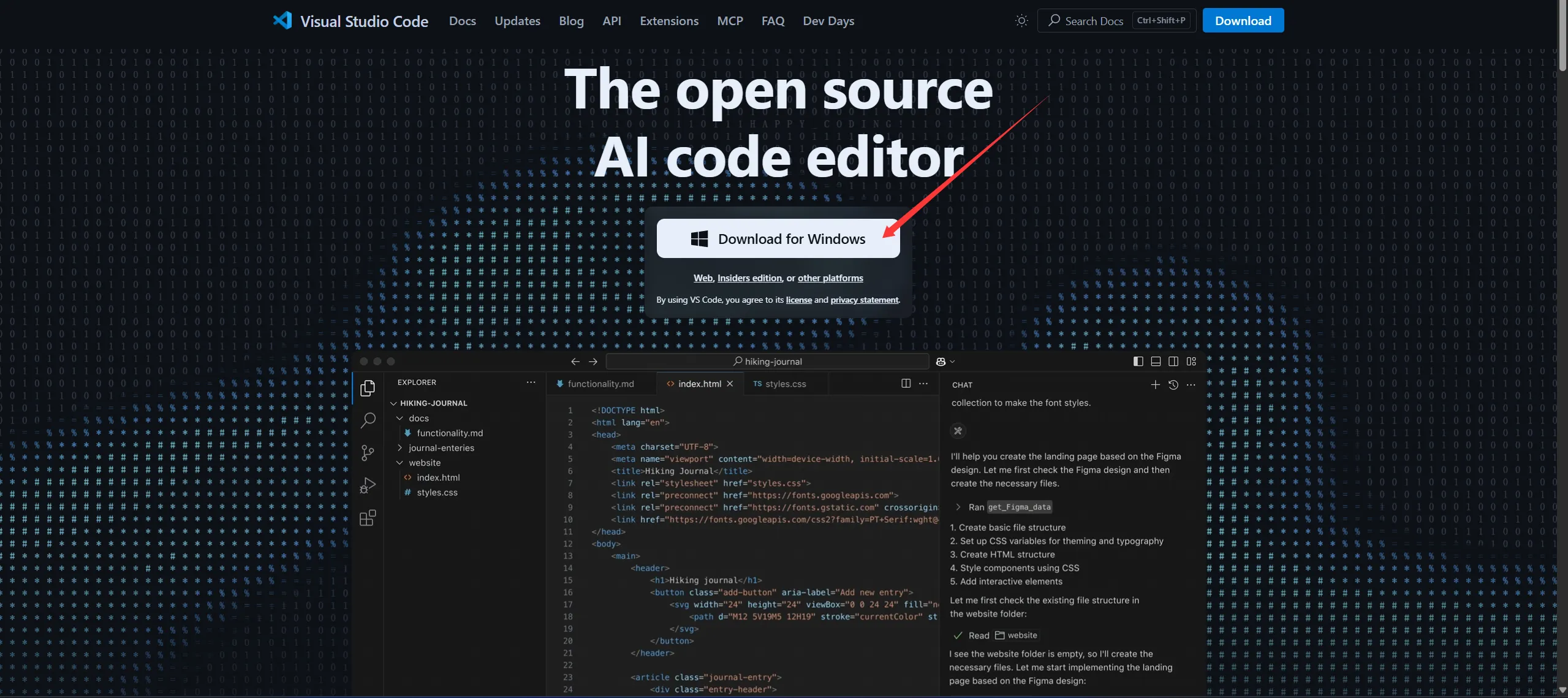Click the website folder chip in chat
Image resolution: width=1568 pixels, height=698 pixels.
tap(1016, 635)
